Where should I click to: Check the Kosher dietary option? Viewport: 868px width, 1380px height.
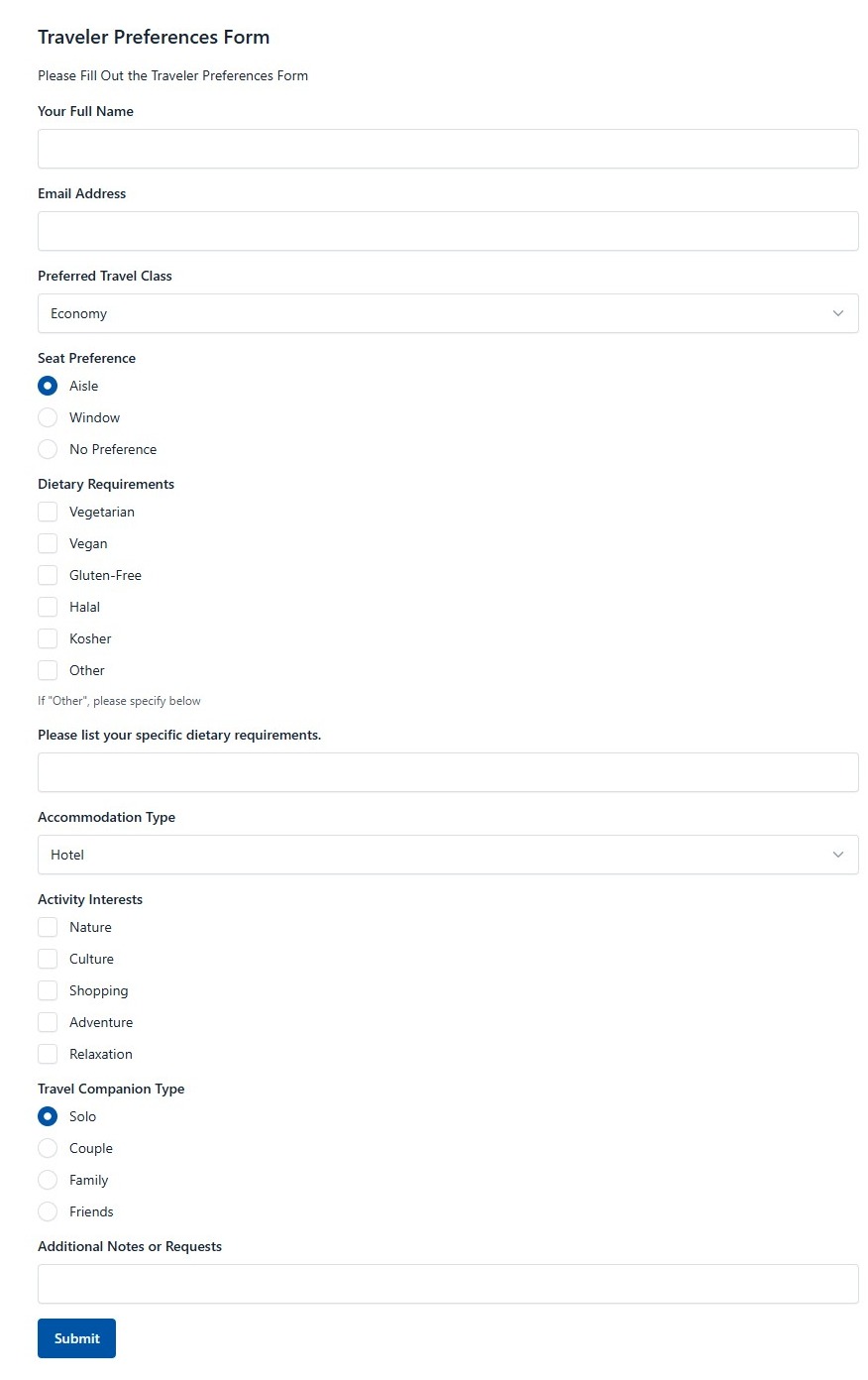point(47,638)
